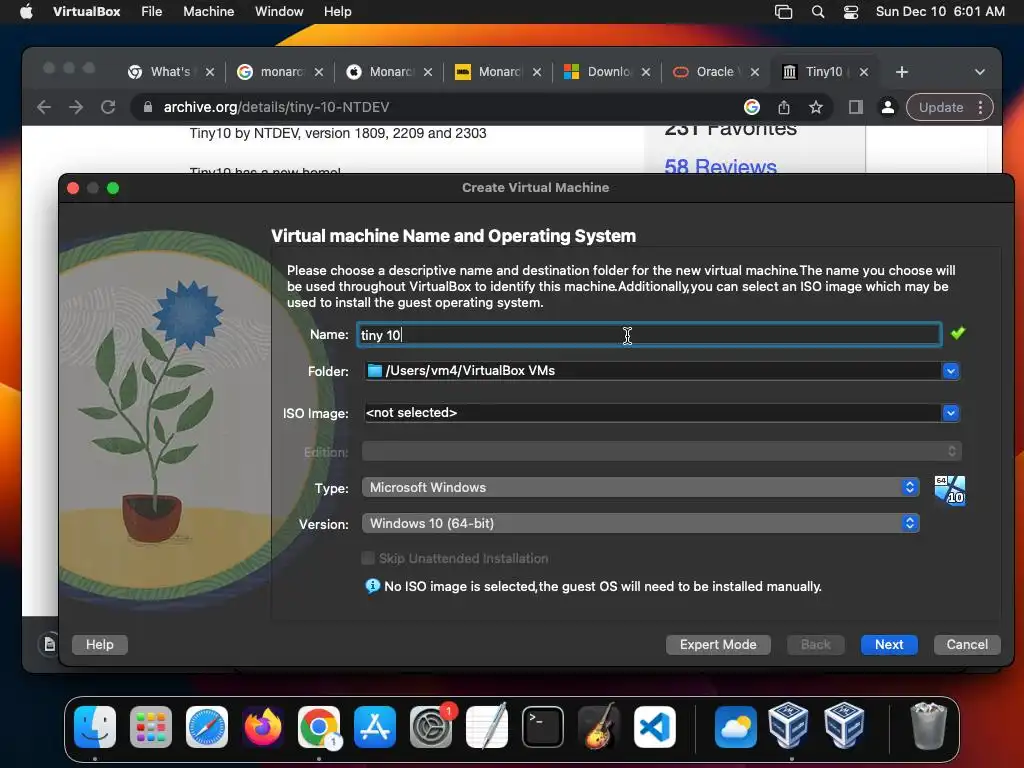Open the Version dropdown Windows 10 (64-bit)
The height and width of the screenshot is (768, 1024).
point(641,523)
